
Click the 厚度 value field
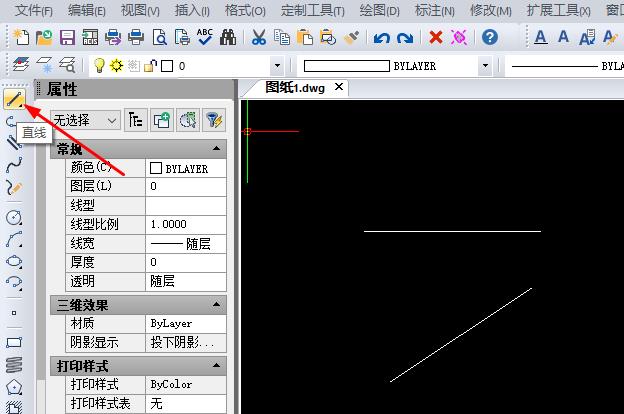[x=186, y=262]
